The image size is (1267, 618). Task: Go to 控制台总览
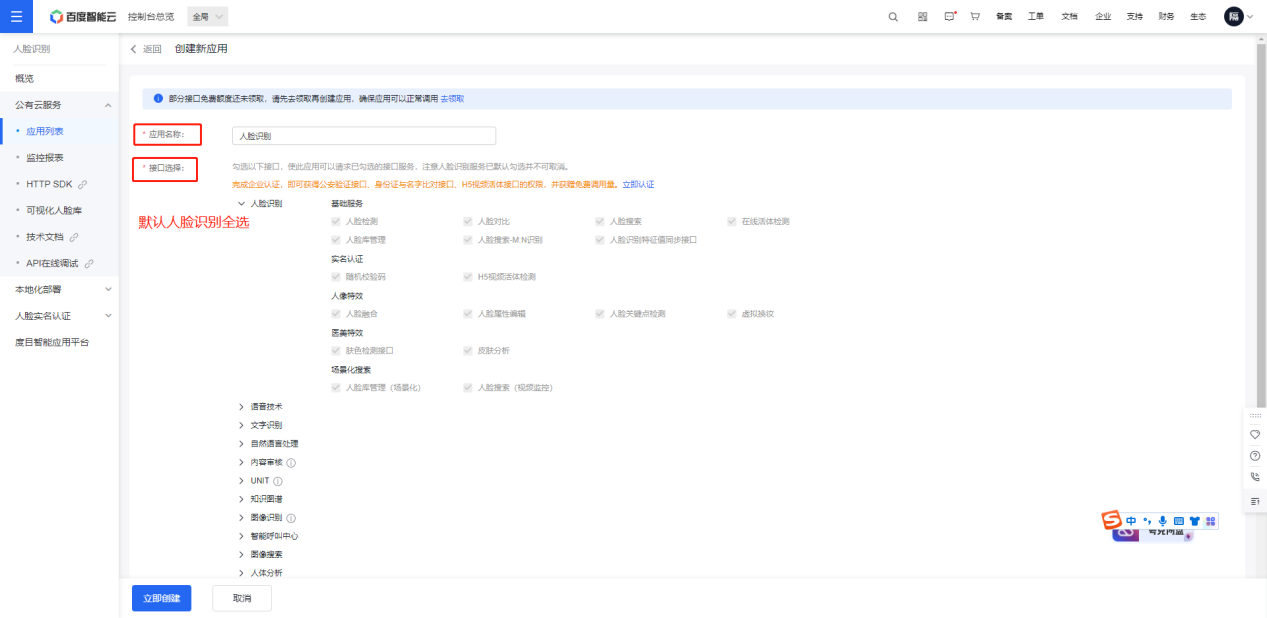pyautogui.click(x=151, y=16)
